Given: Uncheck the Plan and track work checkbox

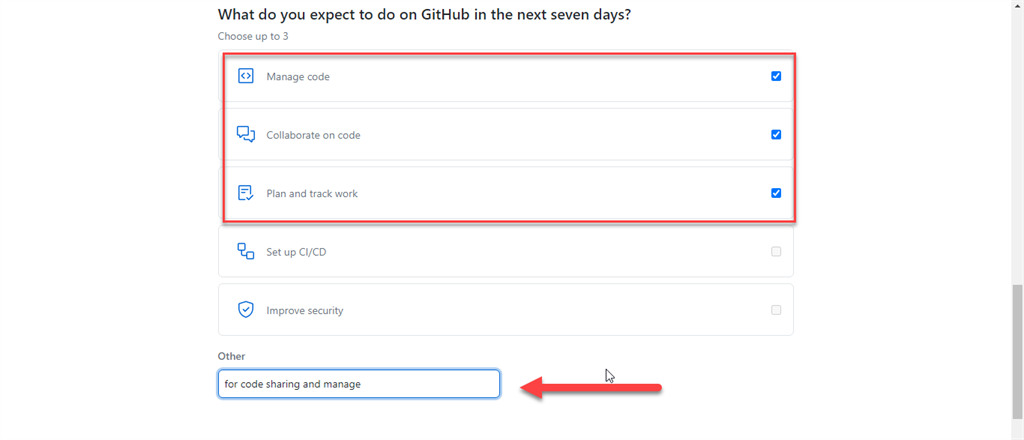Looking at the screenshot, I should (x=776, y=193).
